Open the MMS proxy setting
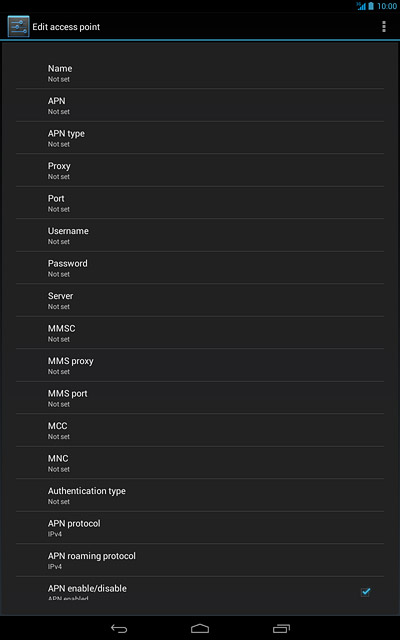Image resolution: width=400 pixels, height=640 pixels. 200,366
